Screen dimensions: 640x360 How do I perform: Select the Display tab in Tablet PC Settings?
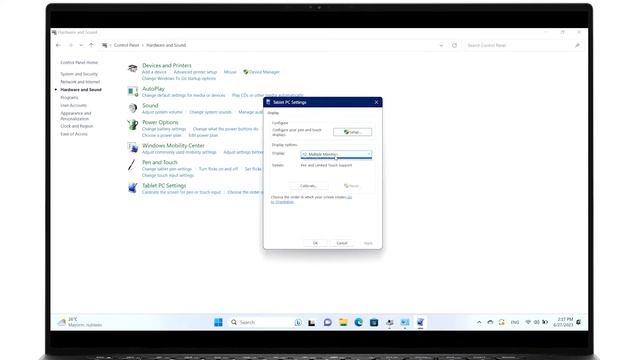point(273,113)
